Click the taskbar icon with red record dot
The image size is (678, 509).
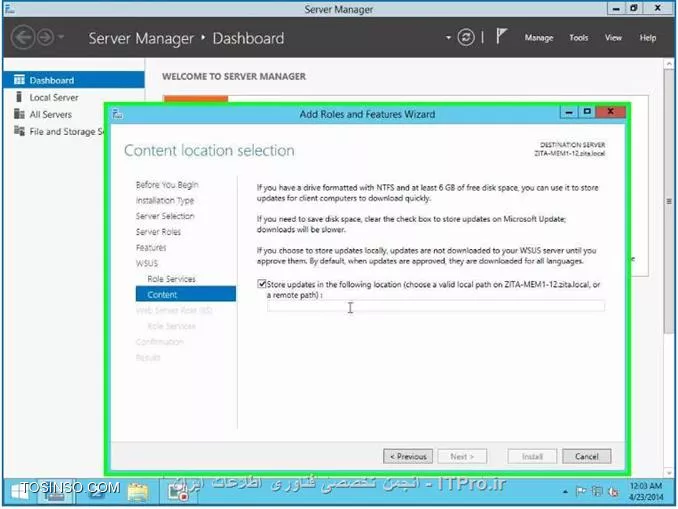pos(178,492)
